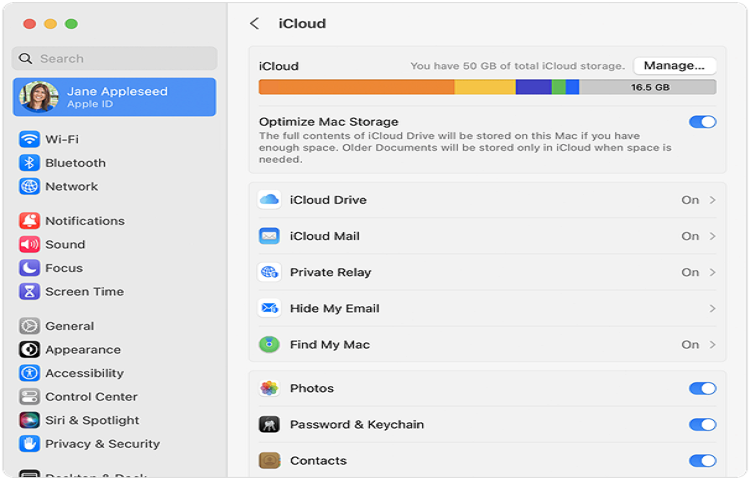Select the Accessibility icon
The image size is (750, 480).
click(29, 373)
